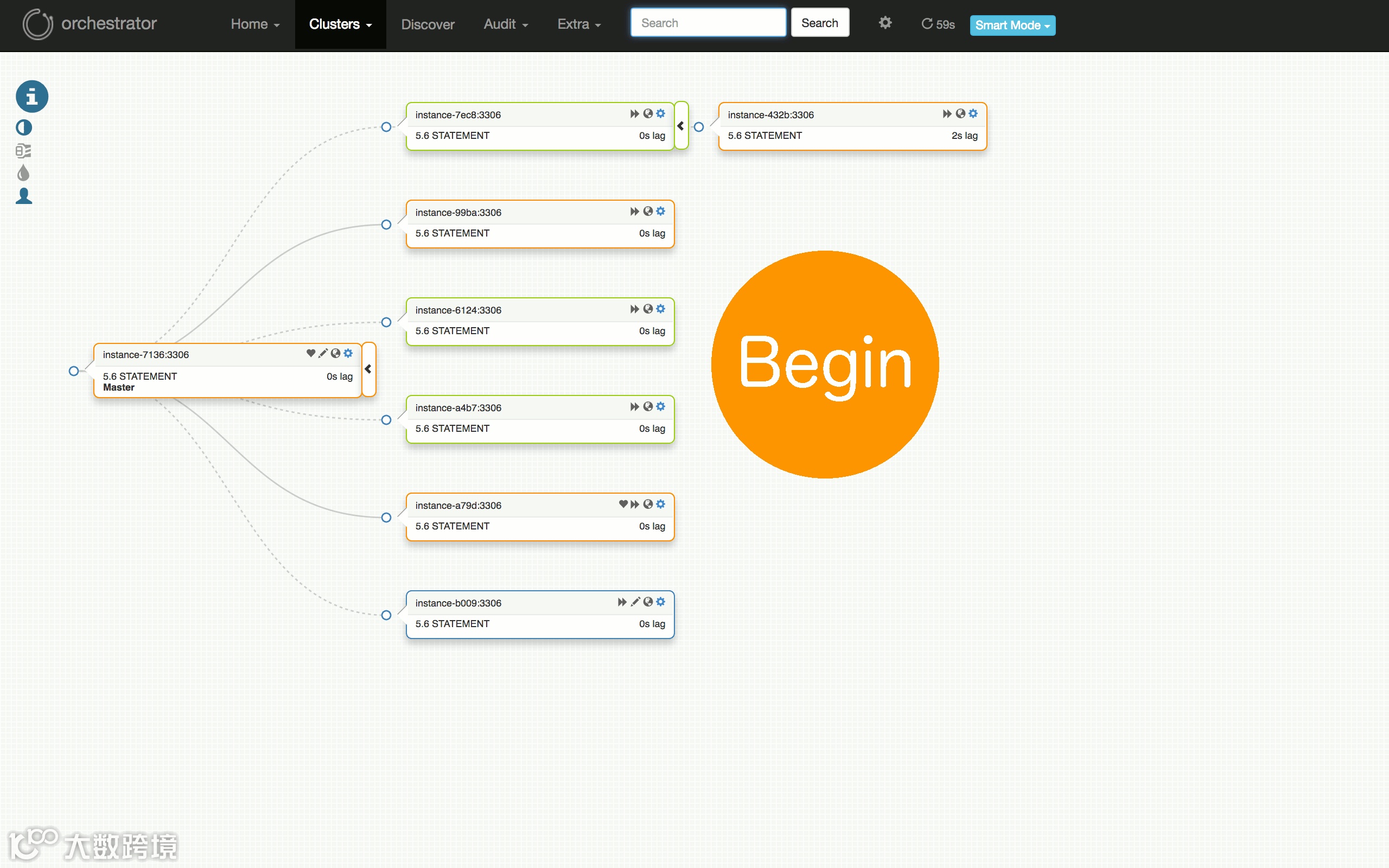Collapse replicas of instance-7136 master
The width and height of the screenshot is (1389, 868).
368,369
